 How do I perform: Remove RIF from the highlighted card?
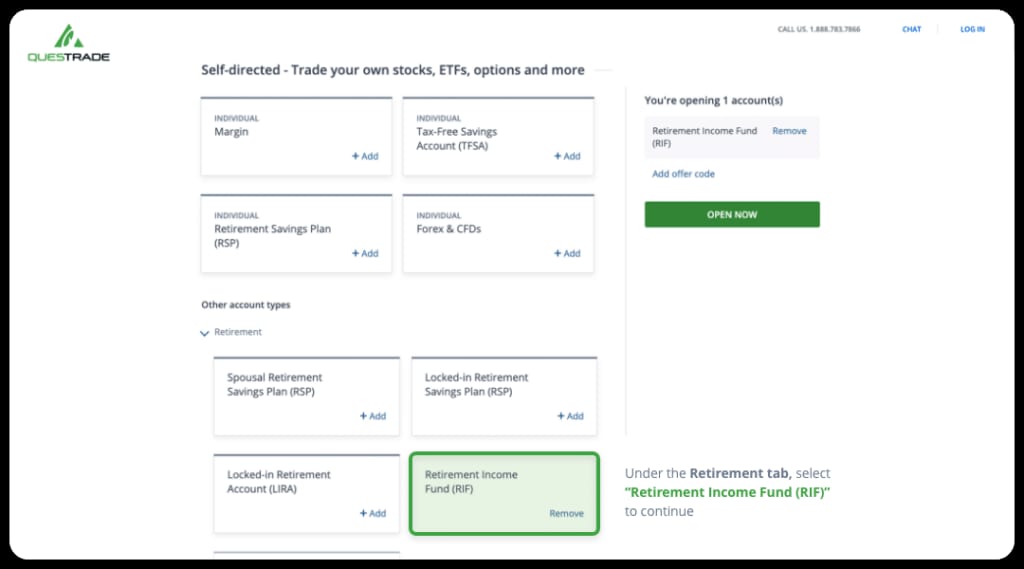[566, 513]
